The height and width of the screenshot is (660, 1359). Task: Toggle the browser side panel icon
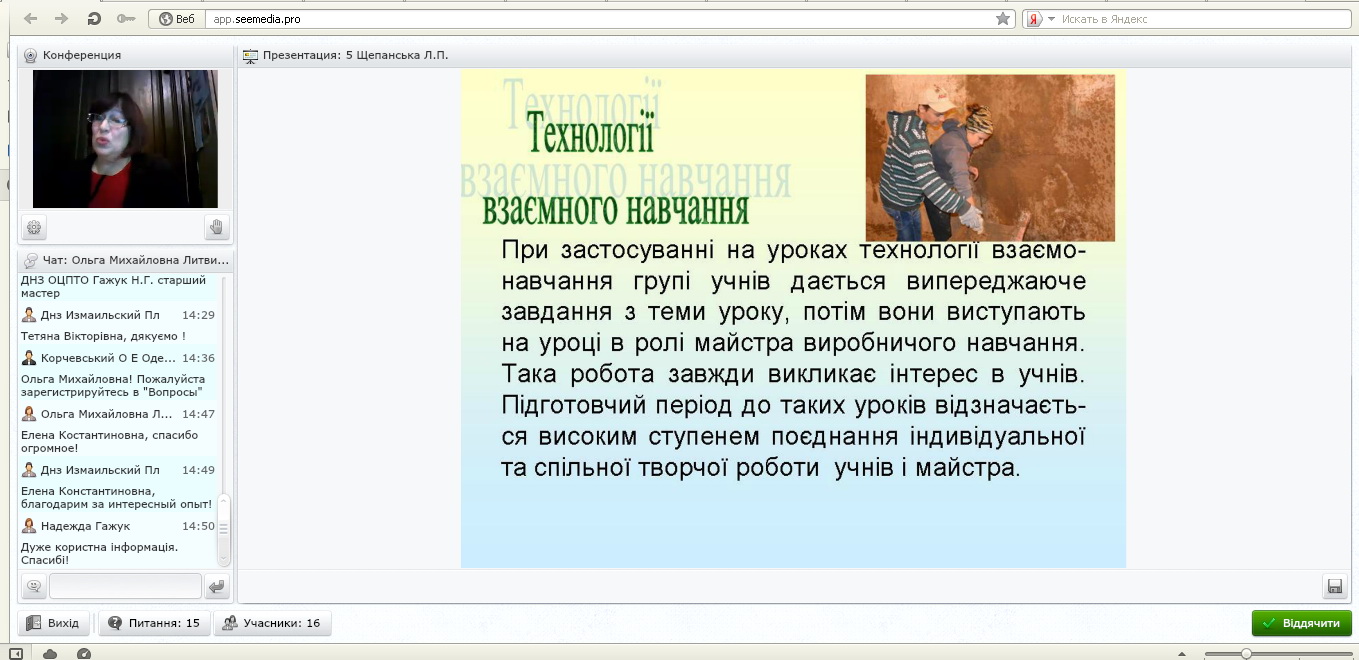point(16,654)
